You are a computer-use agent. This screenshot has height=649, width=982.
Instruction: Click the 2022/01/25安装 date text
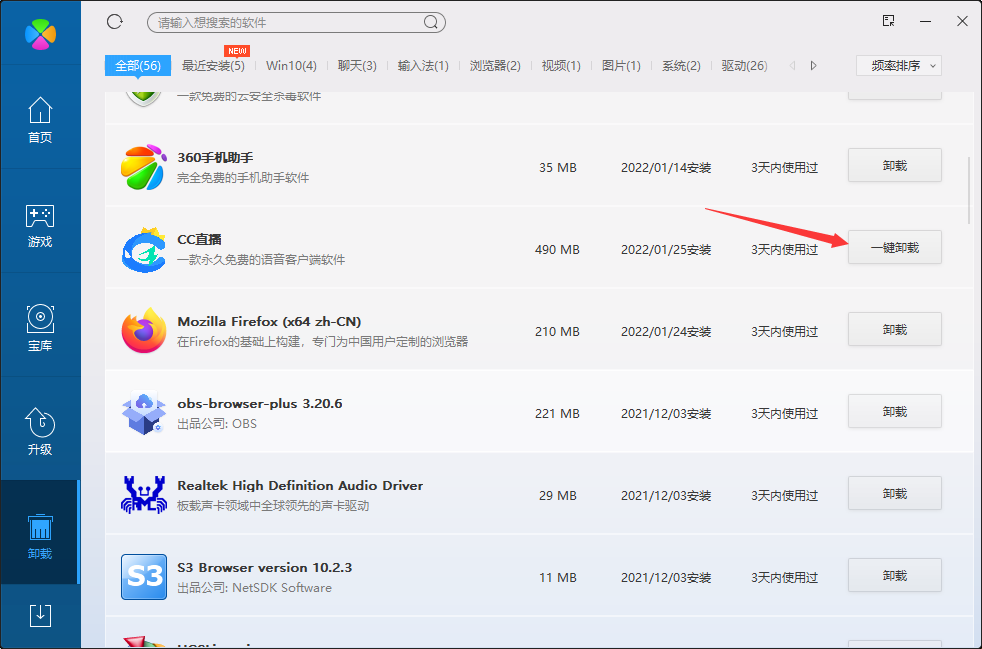(666, 249)
